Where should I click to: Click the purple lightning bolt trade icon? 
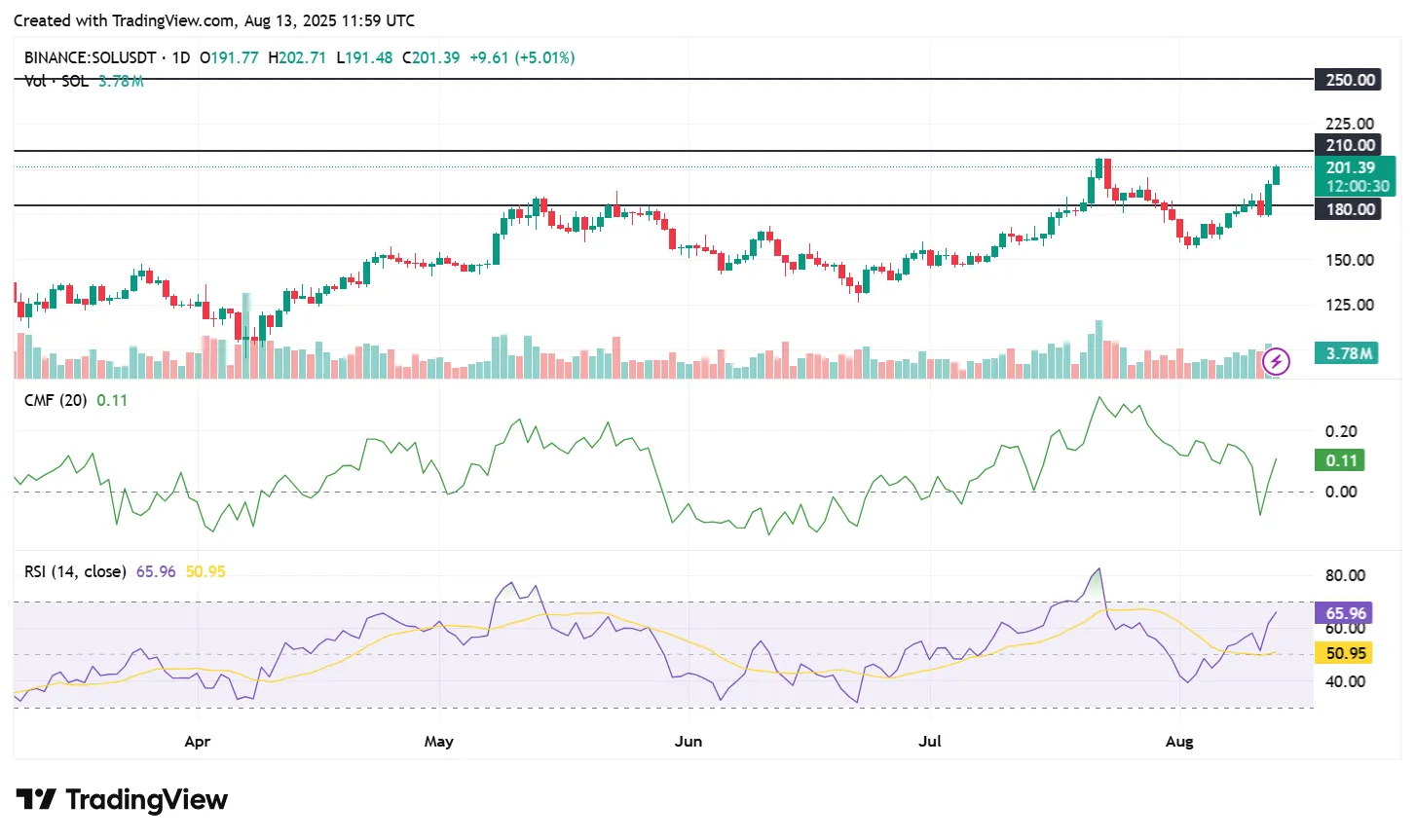(1277, 361)
